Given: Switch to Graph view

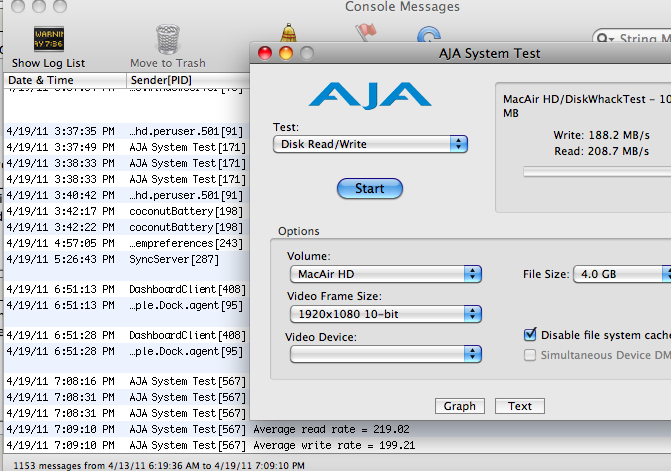Looking at the screenshot, I should (460, 406).
